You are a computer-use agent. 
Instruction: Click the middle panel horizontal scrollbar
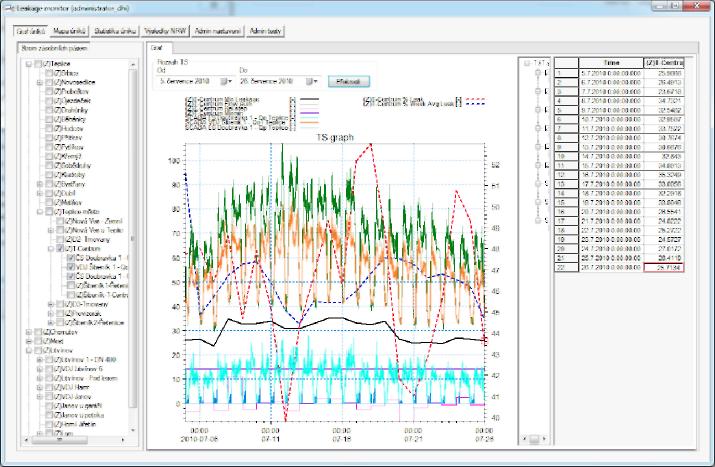coord(534,439)
